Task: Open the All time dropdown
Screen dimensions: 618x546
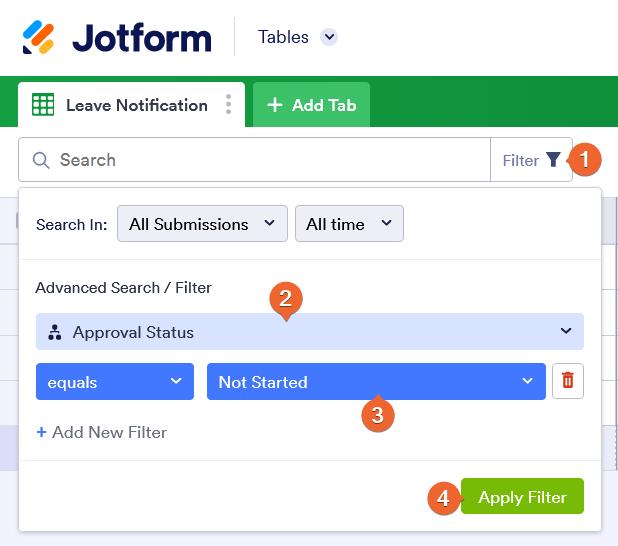Action: coord(349,224)
